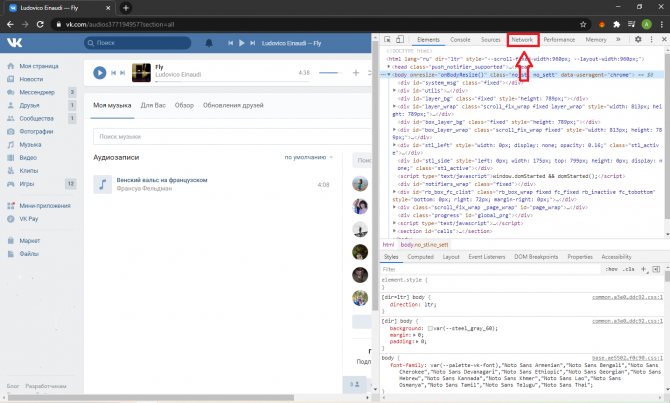670x403 pixels.
Task: Expand the head element node
Action: [390, 66]
